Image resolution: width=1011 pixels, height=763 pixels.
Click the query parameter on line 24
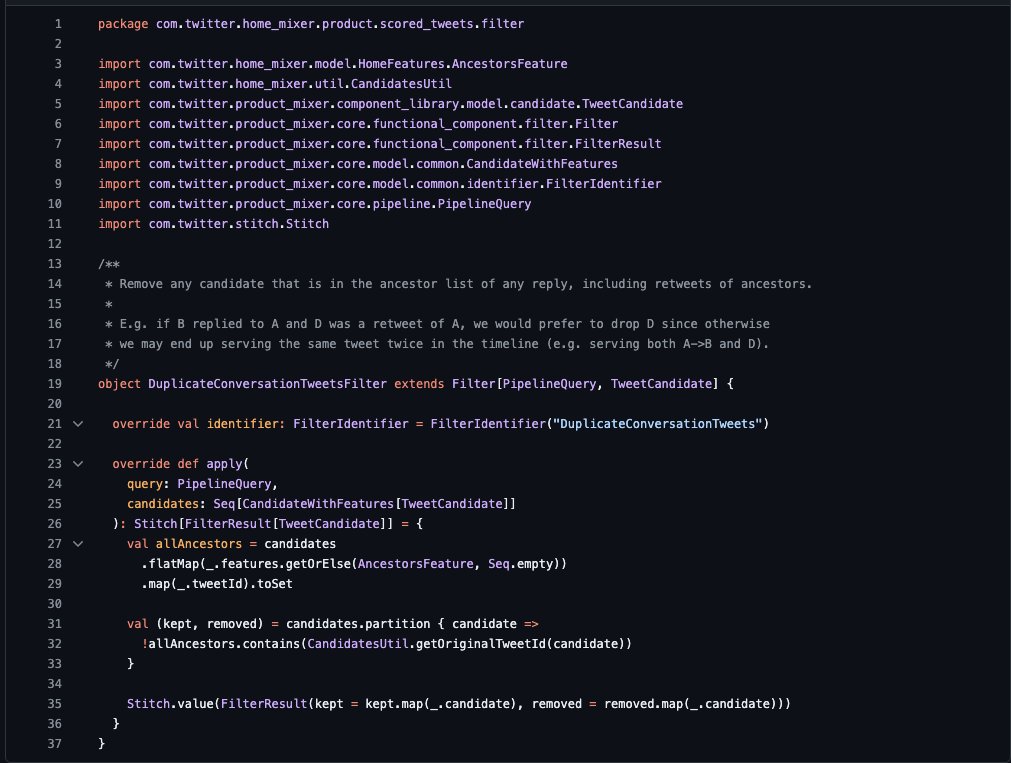click(x=145, y=484)
